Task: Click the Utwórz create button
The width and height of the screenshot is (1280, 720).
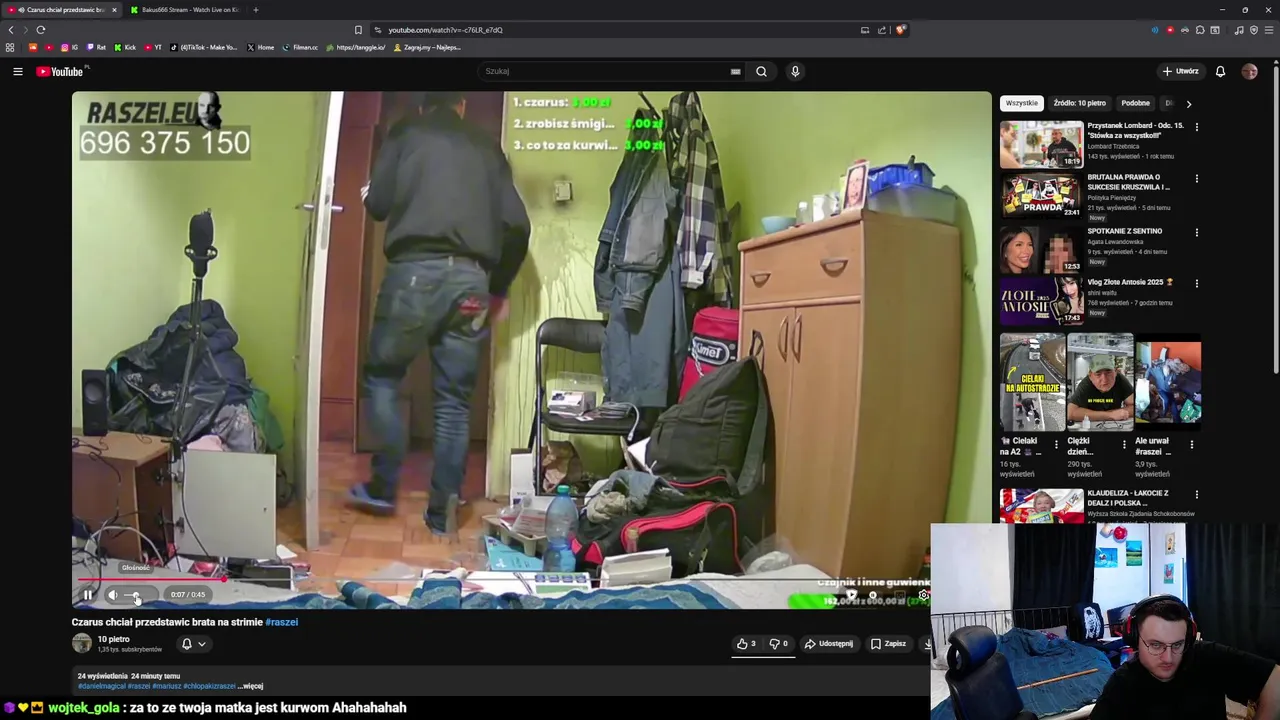Action: 1180,71
